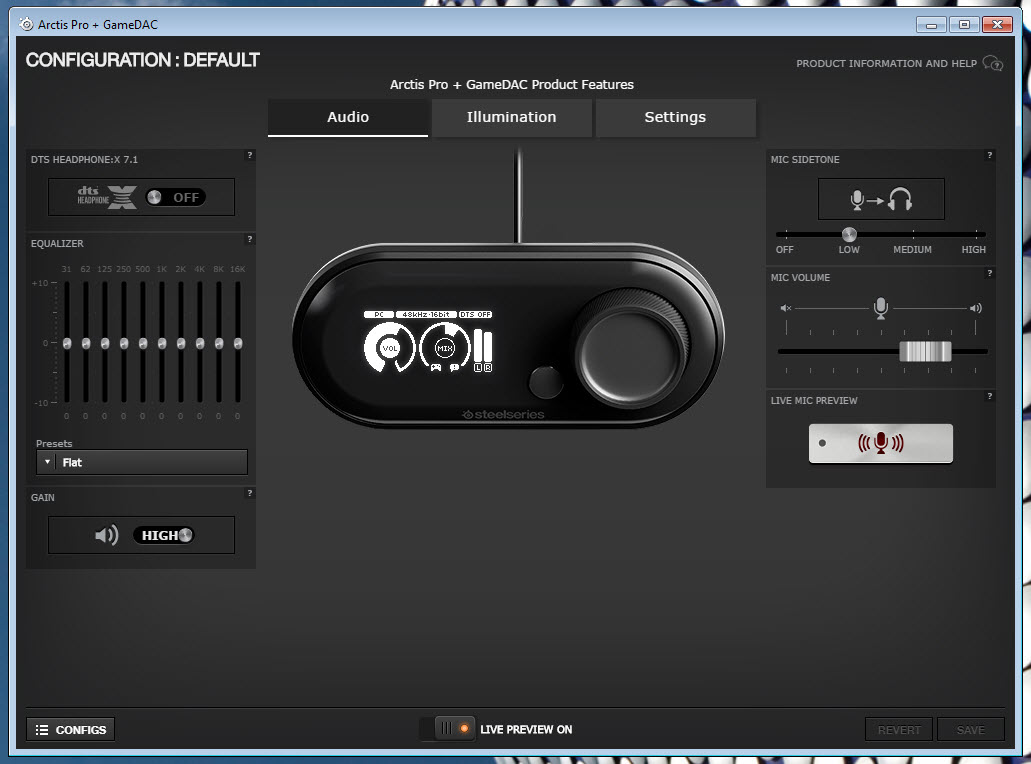The height and width of the screenshot is (764, 1031).
Task: Click the muted speaker mic volume icon
Action: [786, 308]
